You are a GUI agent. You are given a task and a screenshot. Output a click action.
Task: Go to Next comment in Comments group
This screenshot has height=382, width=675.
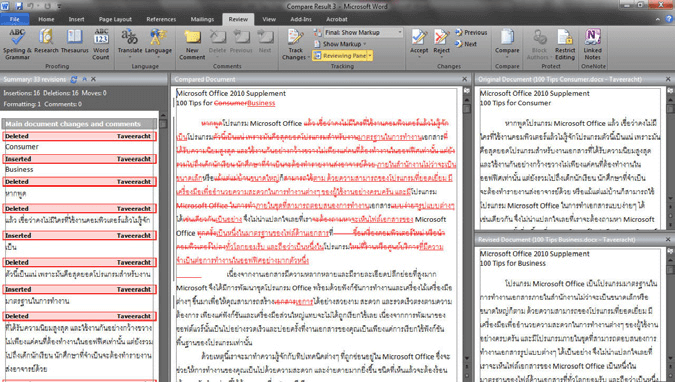265,40
